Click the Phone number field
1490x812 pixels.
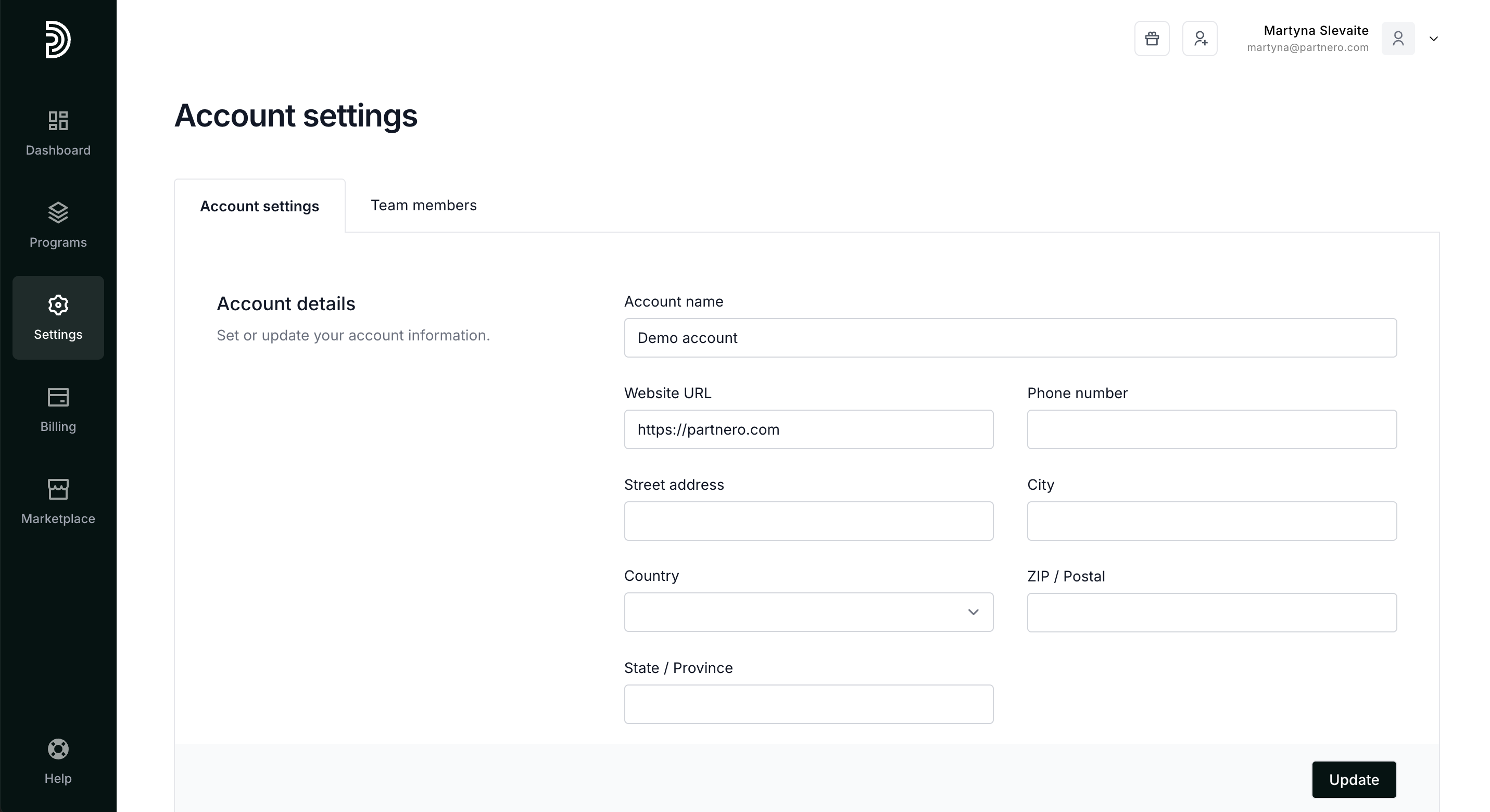1211,430
